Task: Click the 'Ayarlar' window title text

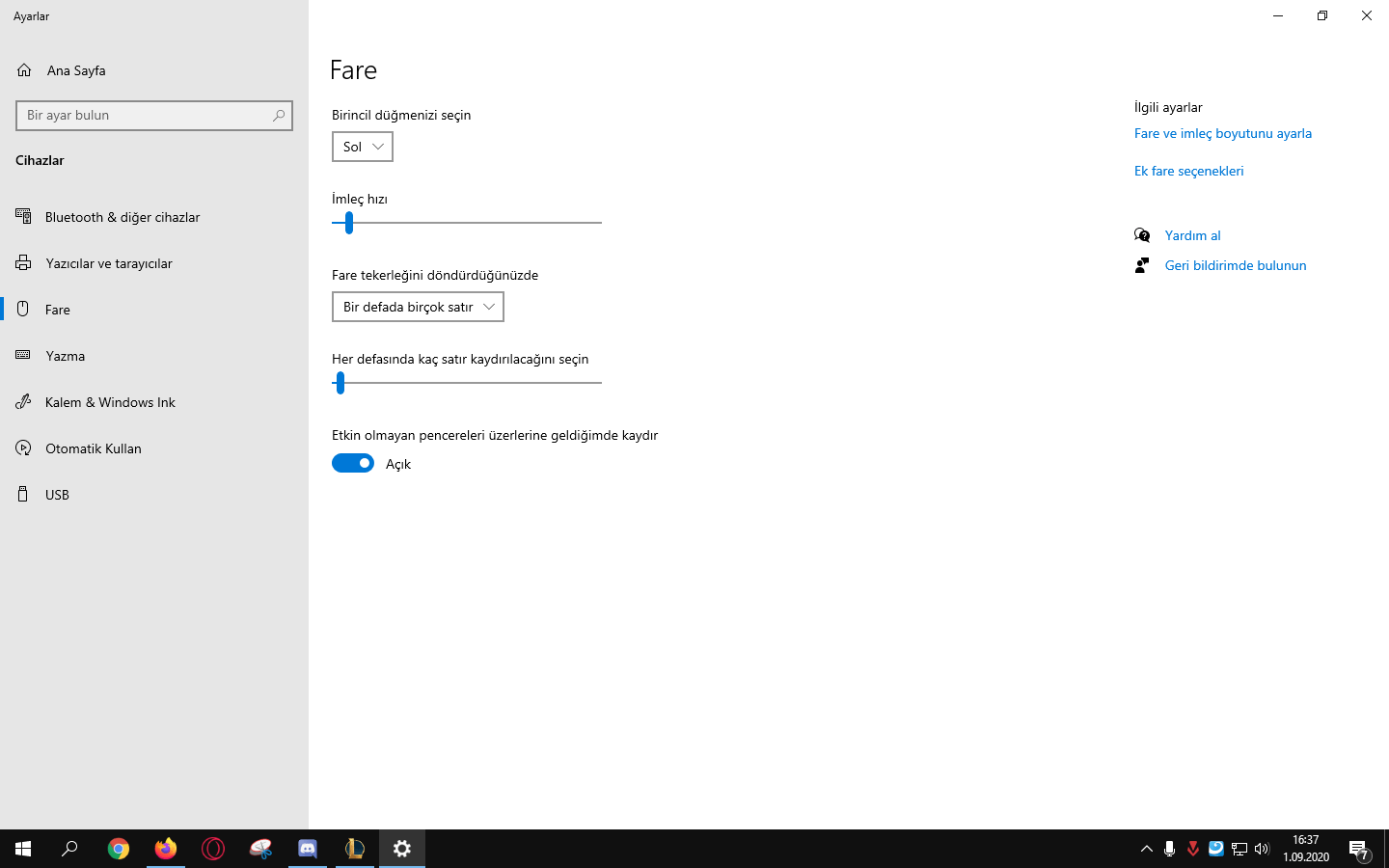Action: coord(31,16)
